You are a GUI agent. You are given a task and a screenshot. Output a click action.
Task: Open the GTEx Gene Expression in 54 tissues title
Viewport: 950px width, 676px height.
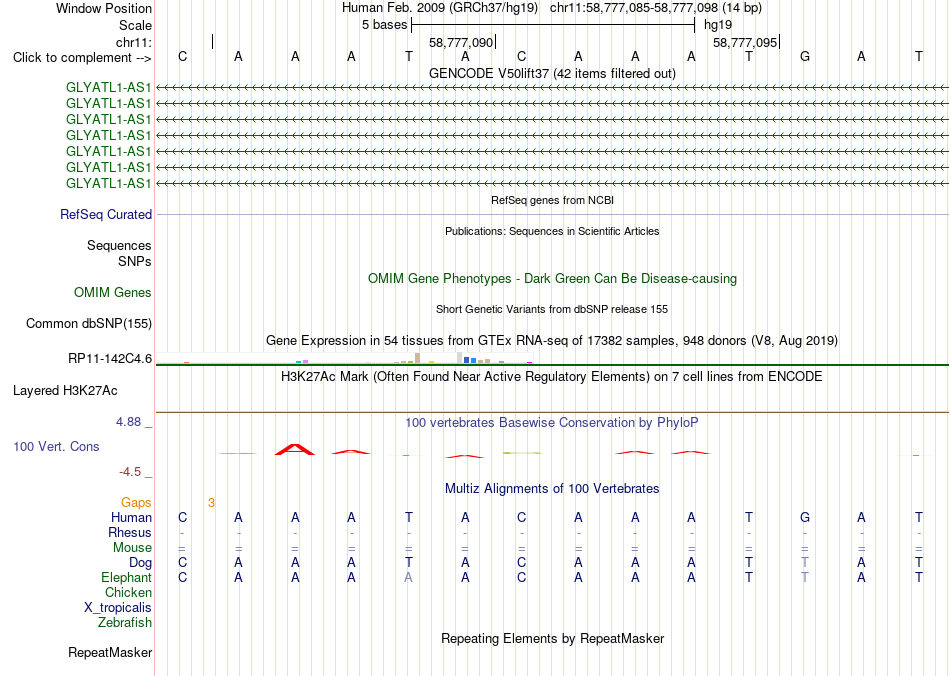click(552, 340)
